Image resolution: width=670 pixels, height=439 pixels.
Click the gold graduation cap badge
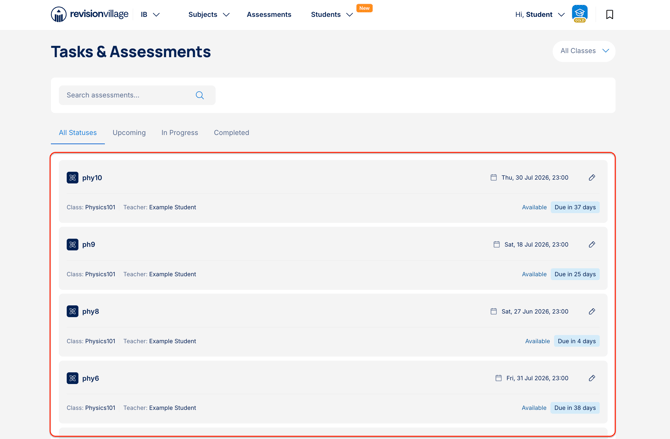(x=579, y=14)
